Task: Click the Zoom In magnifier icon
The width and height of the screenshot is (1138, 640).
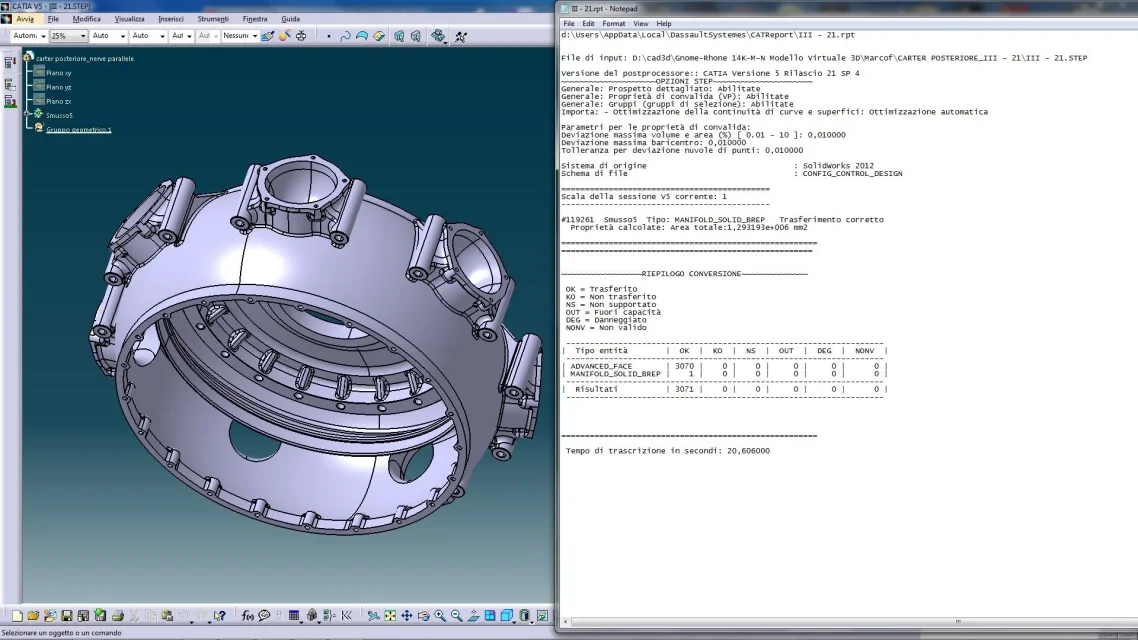Action: coord(441,616)
